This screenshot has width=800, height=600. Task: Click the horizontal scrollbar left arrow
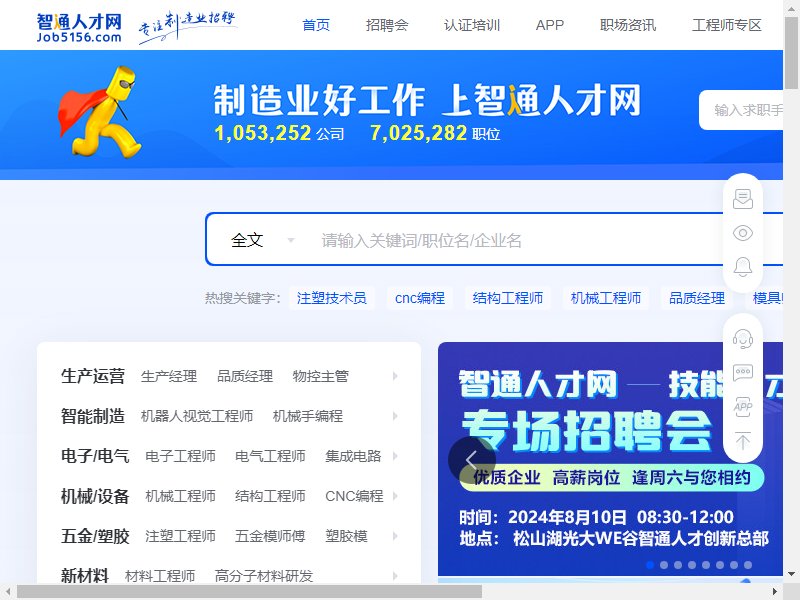tap(8, 592)
